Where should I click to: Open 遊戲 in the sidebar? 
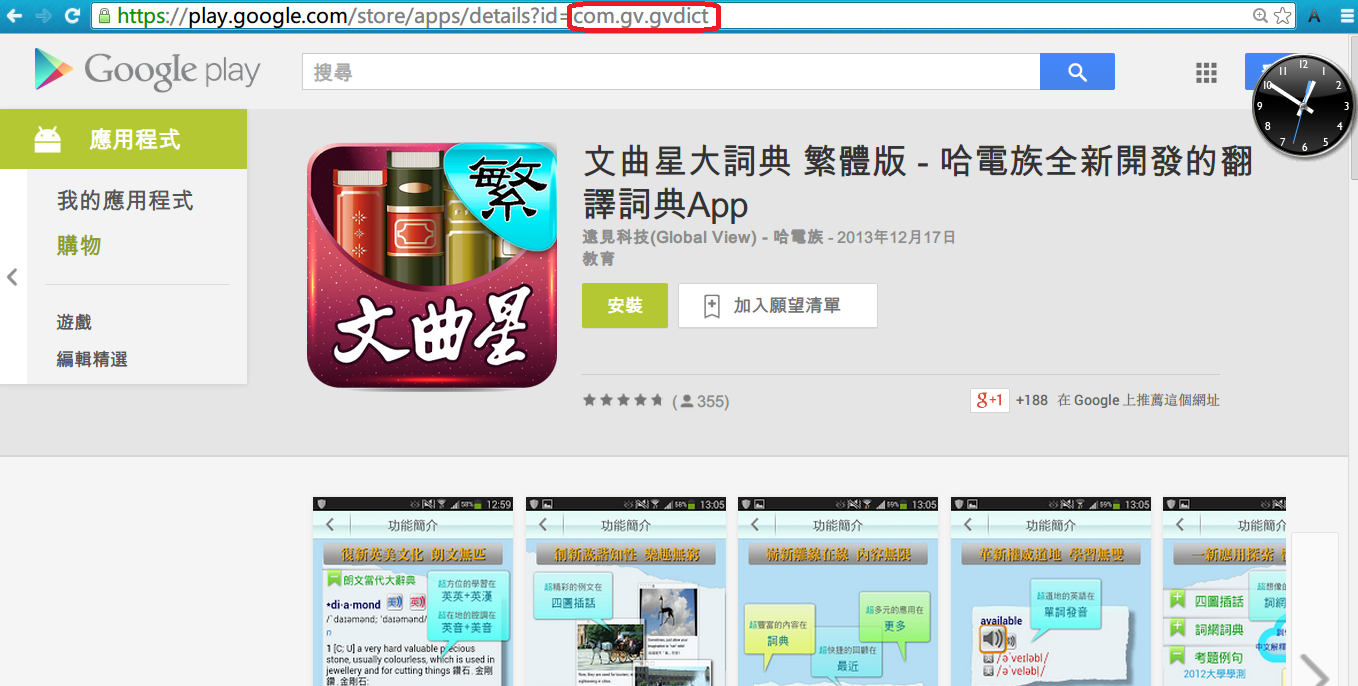click(x=74, y=322)
